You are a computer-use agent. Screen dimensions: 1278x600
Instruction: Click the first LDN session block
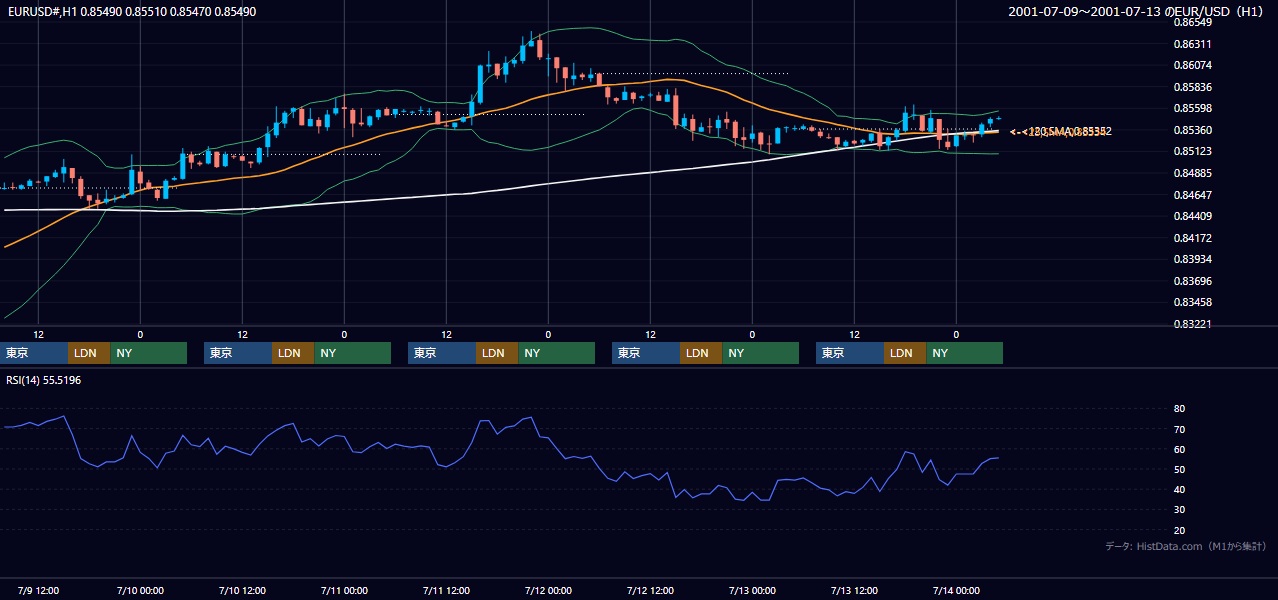[89, 353]
